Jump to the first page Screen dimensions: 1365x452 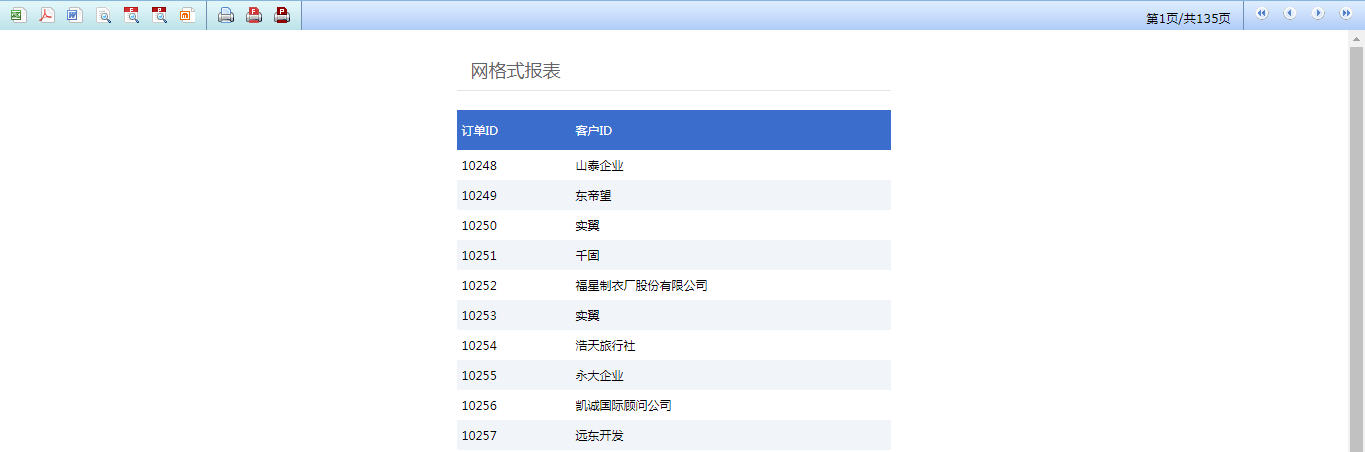tap(1262, 13)
